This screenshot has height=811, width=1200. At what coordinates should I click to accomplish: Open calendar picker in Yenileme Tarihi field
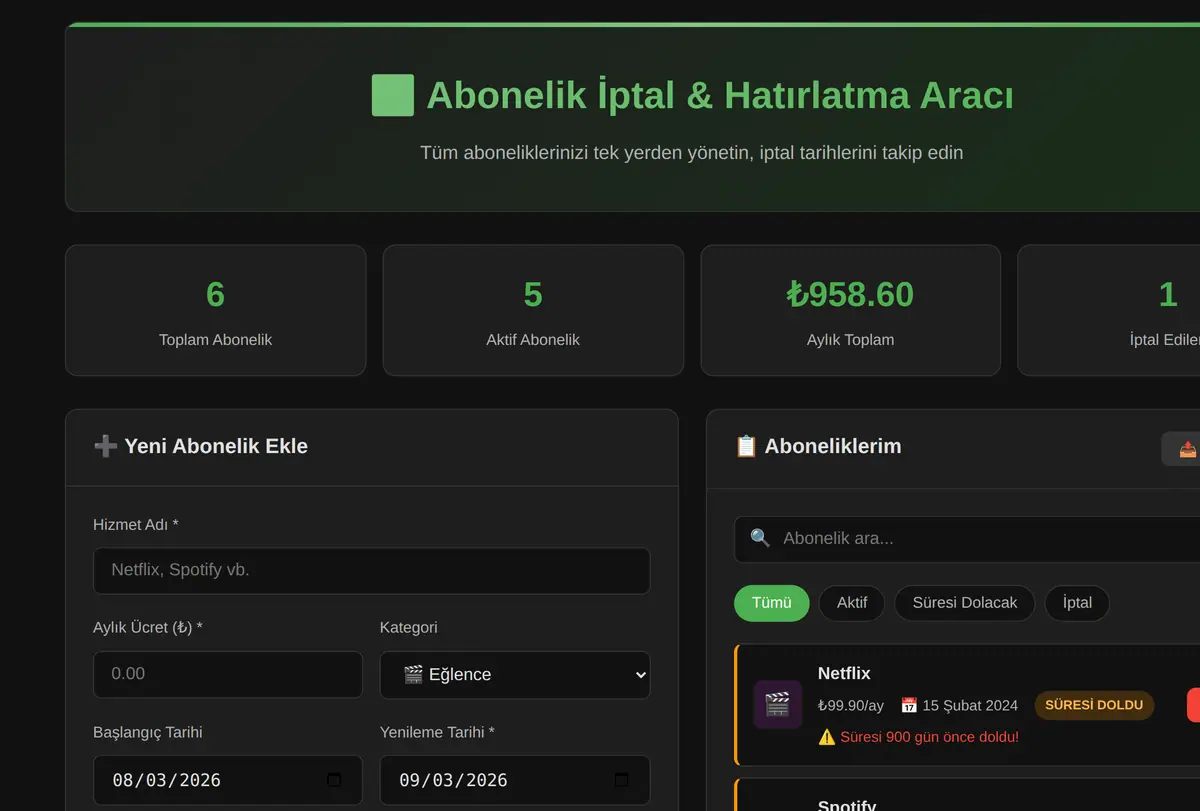(621, 780)
